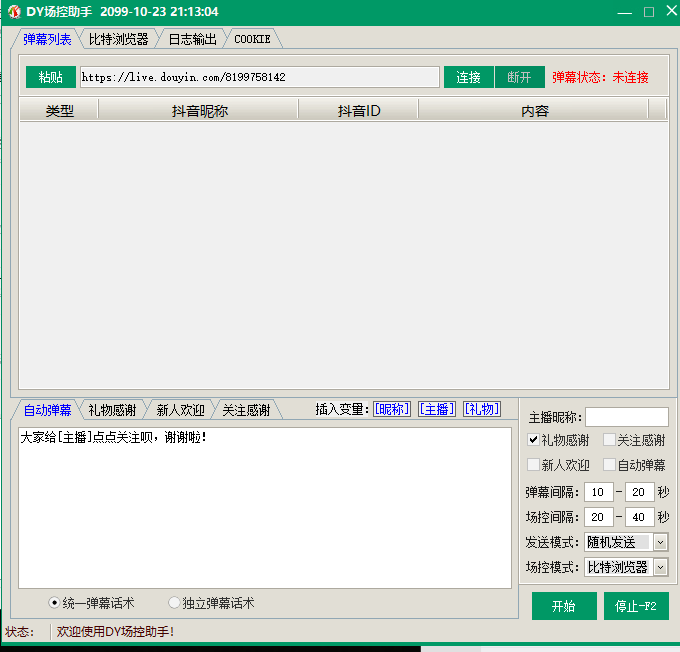This screenshot has width=680, height=652.
Task: Select 独立弹幕话术 radio button
Action: click(x=211, y=603)
